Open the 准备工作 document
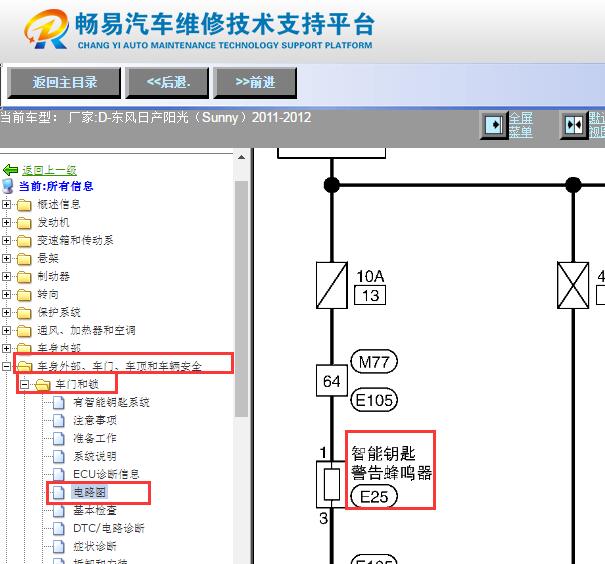The image size is (605, 564). tap(95, 438)
